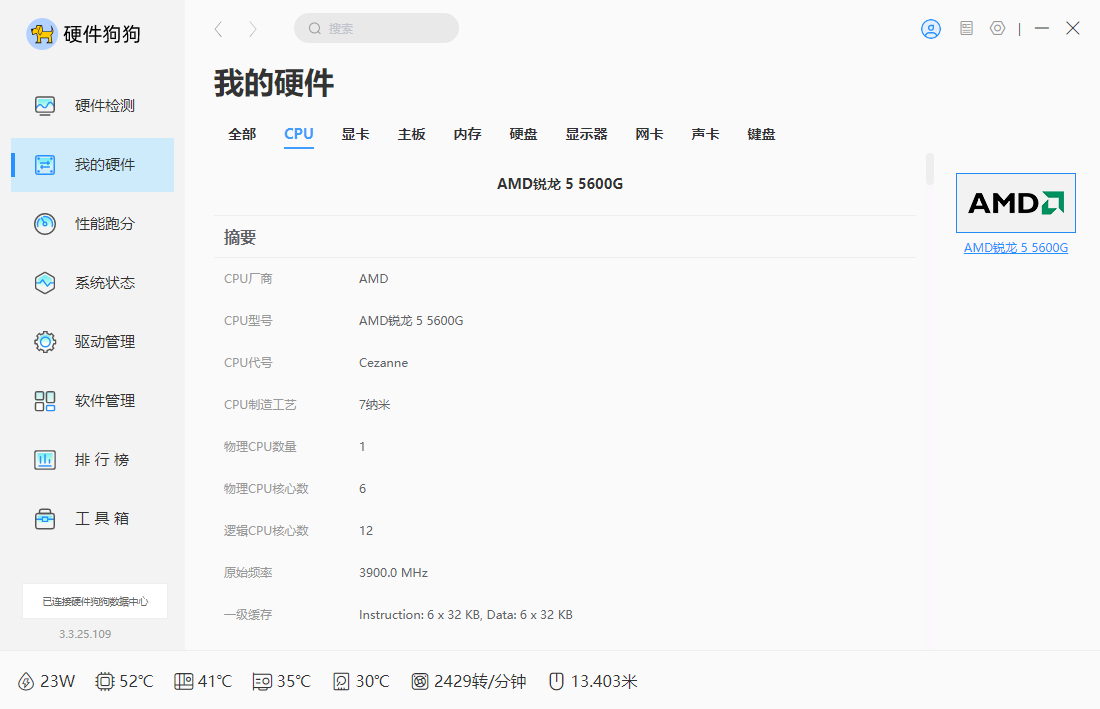Click version number 3.3.25.109

tap(85, 634)
